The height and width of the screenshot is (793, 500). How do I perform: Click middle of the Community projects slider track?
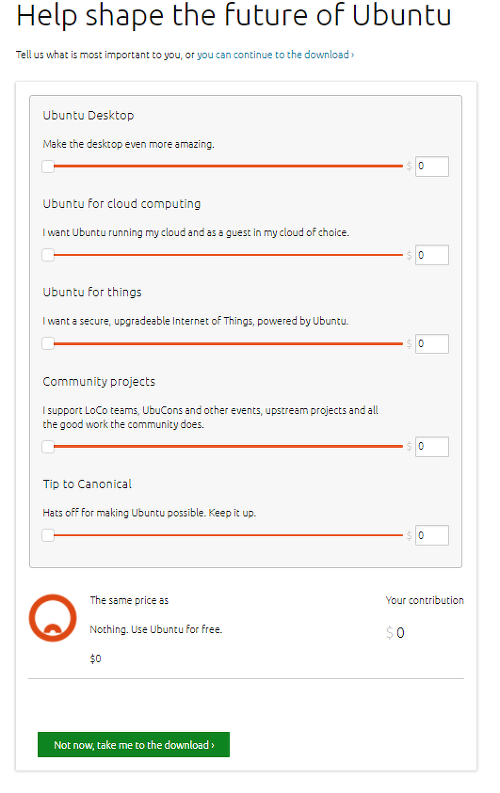[x=228, y=446]
